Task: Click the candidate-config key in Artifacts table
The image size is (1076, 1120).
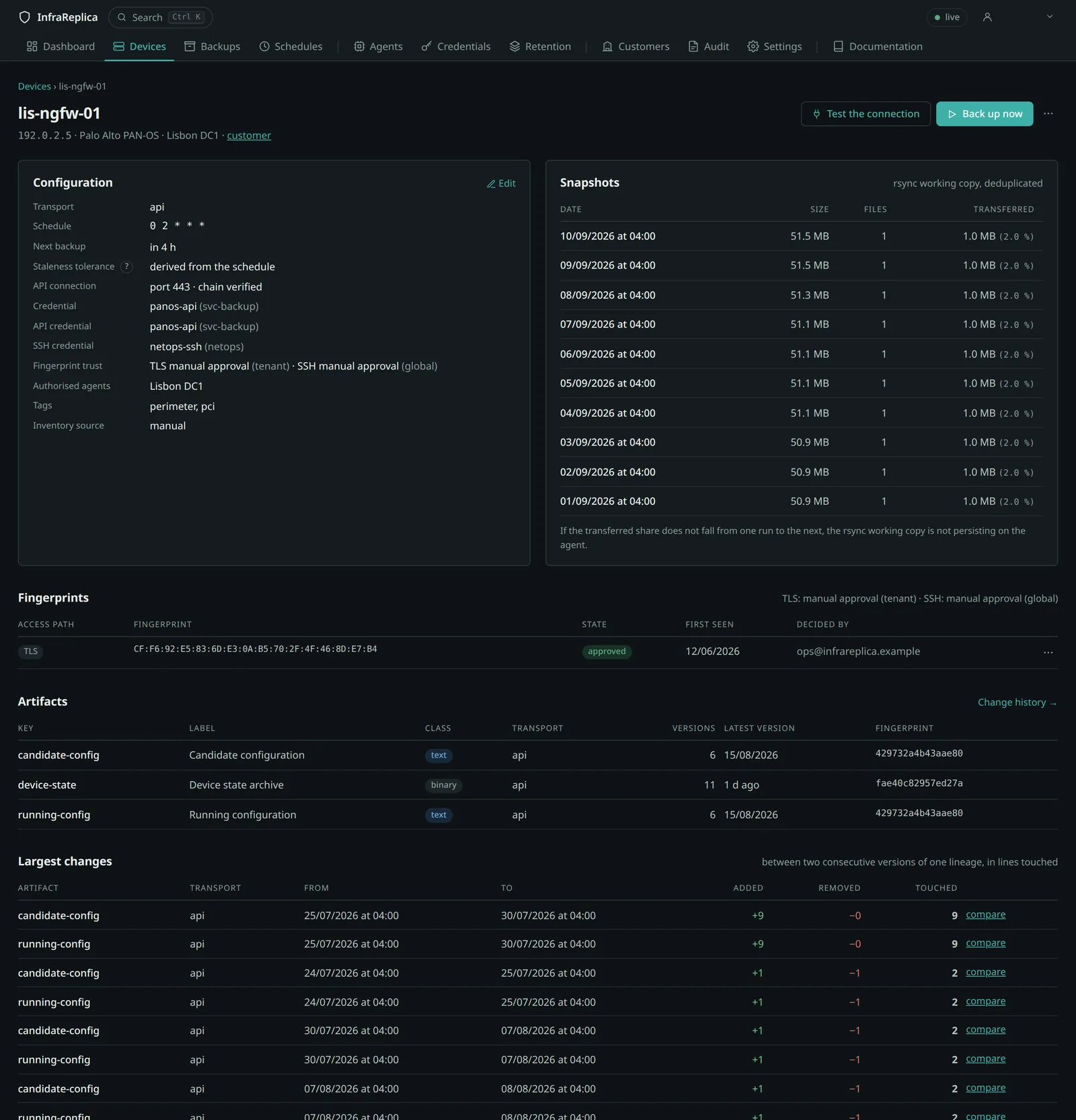Action: (59, 755)
